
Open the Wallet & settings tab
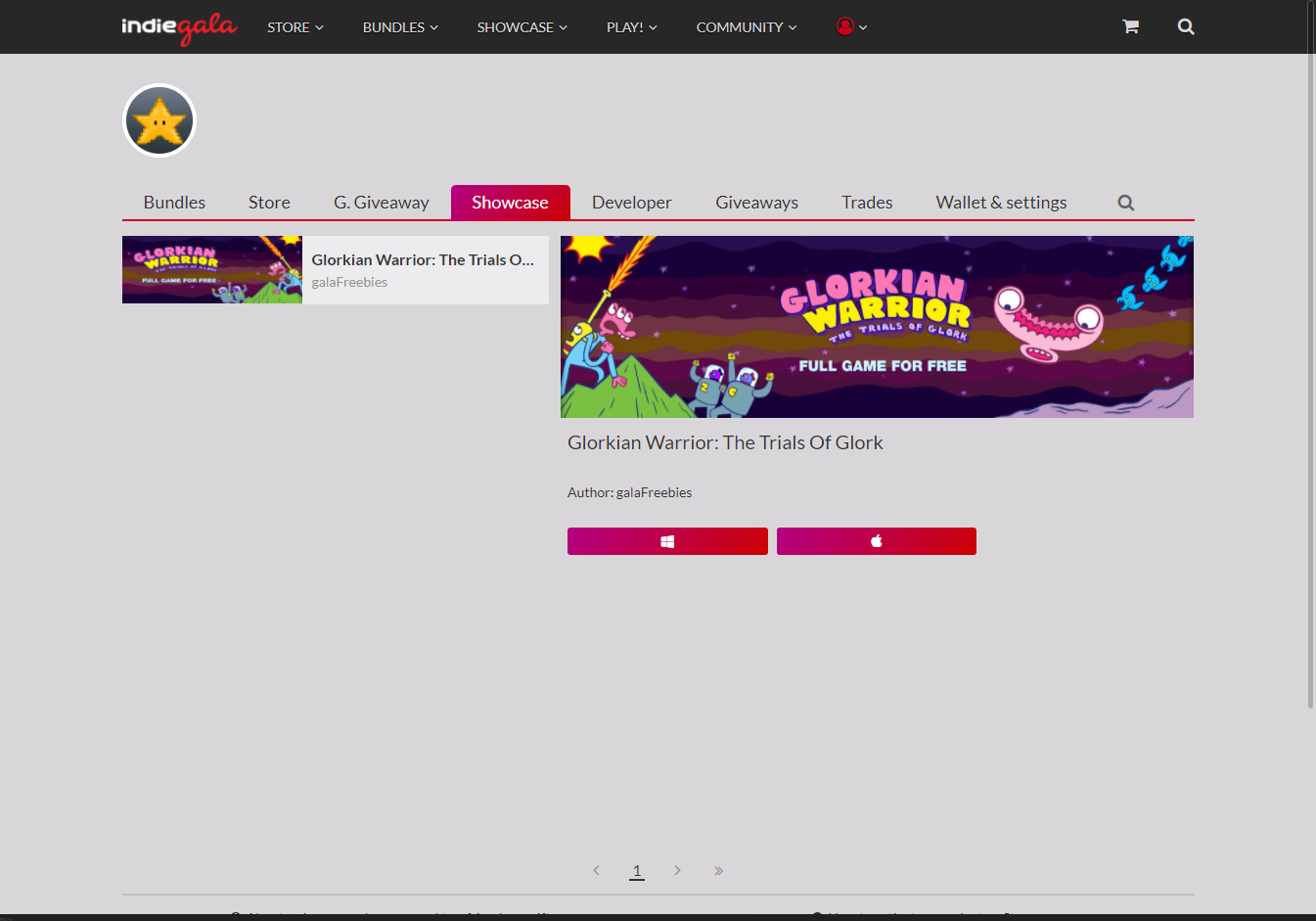pyautogui.click(x=1001, y=203)
